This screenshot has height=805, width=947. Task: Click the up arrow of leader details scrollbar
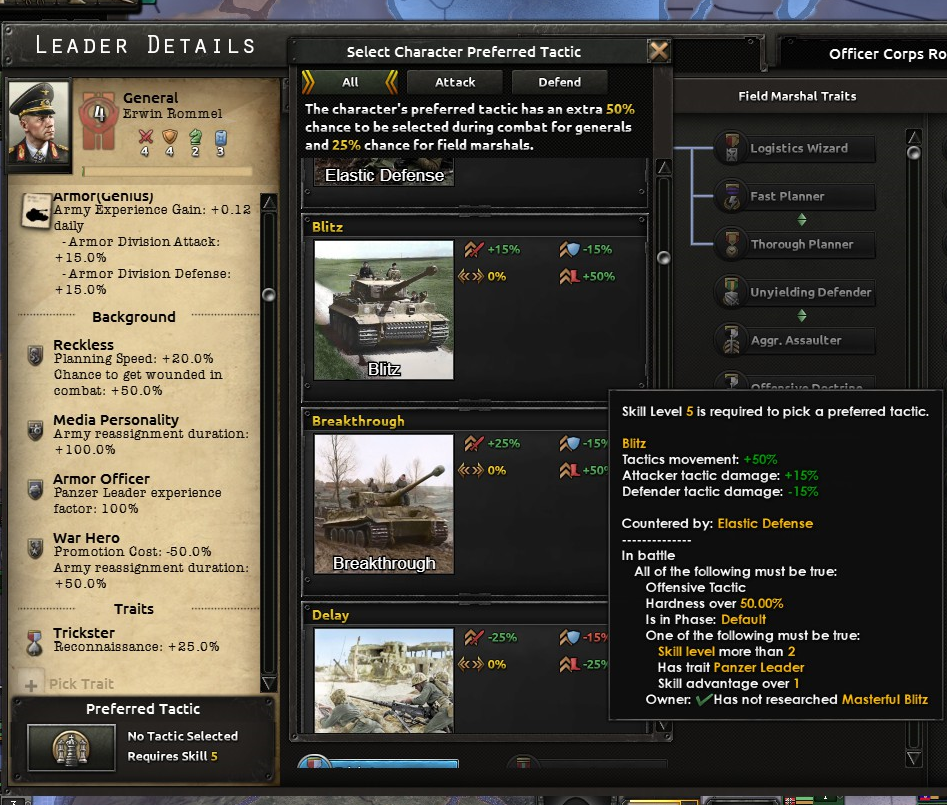[x=269, y=202]
